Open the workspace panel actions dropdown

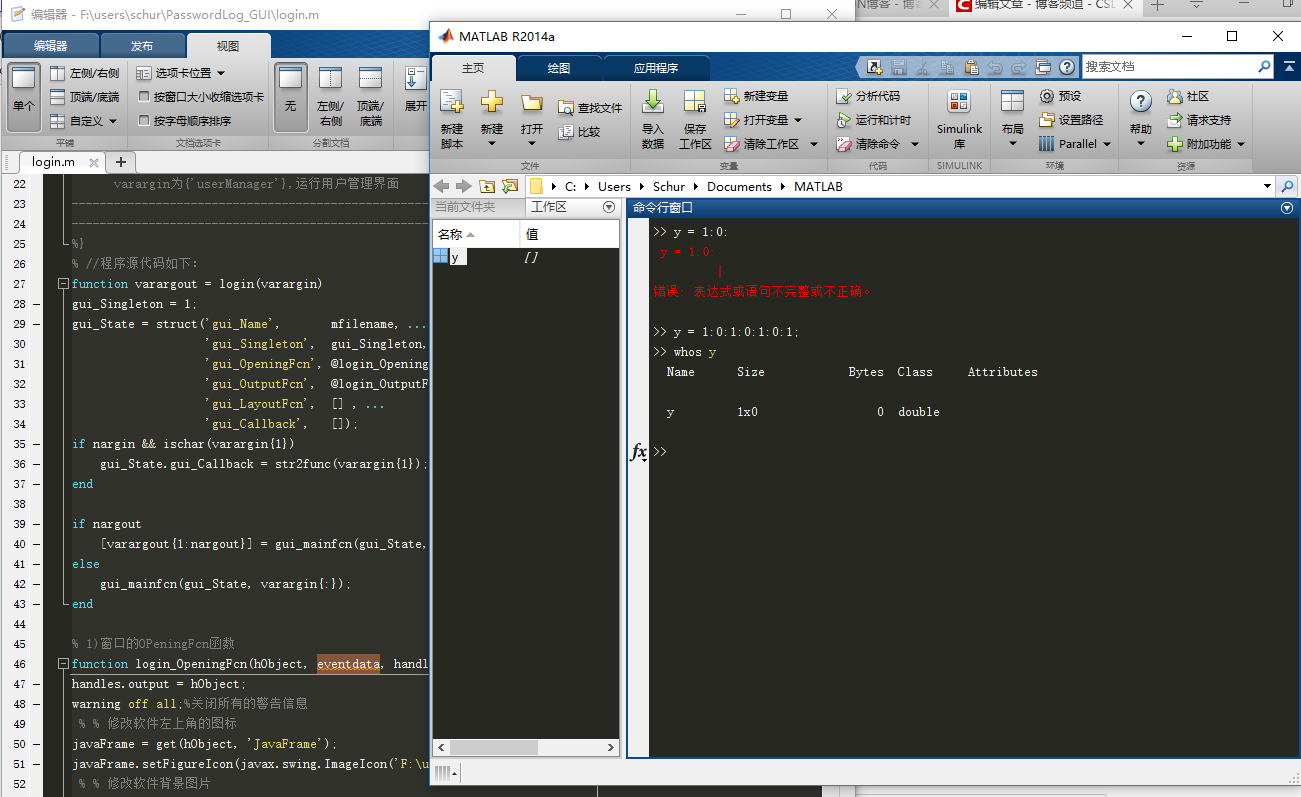pos(609,207)
